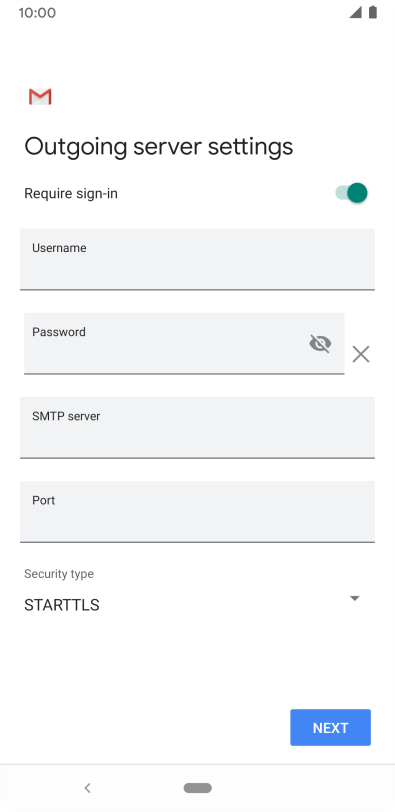
Task: Focus the Username input field
Action: [197, 259]
